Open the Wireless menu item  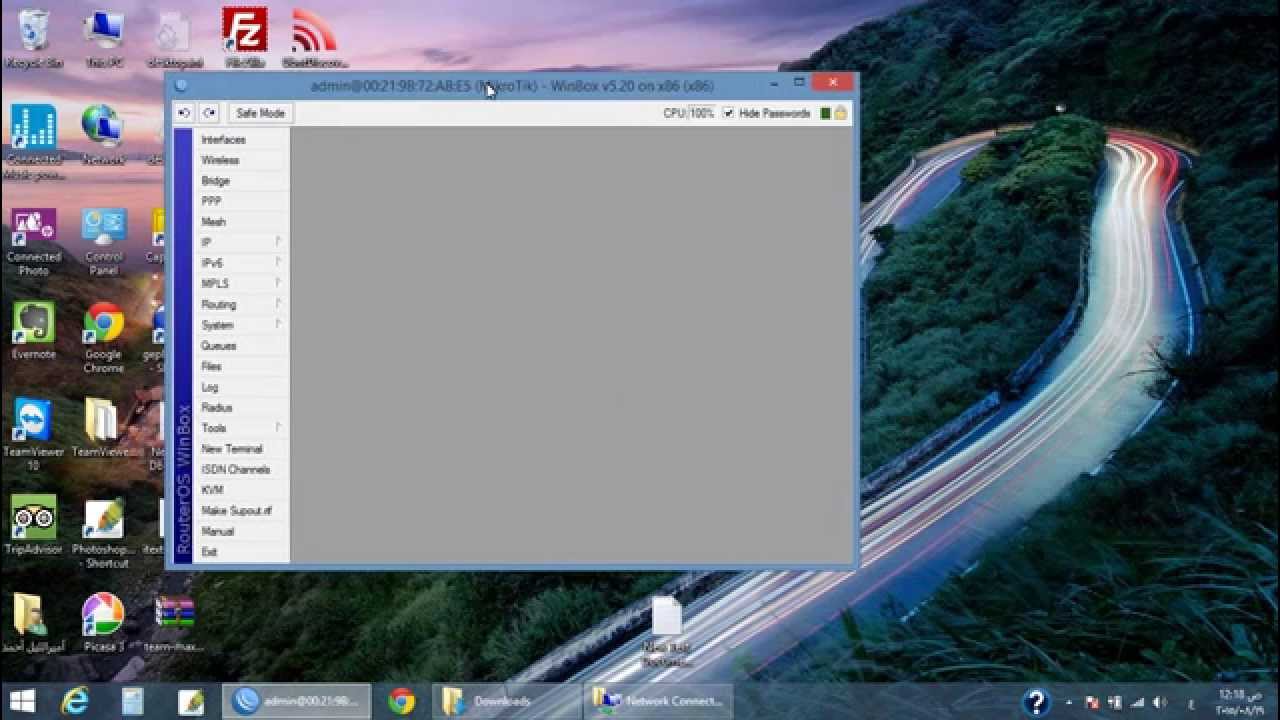(241, 160)
